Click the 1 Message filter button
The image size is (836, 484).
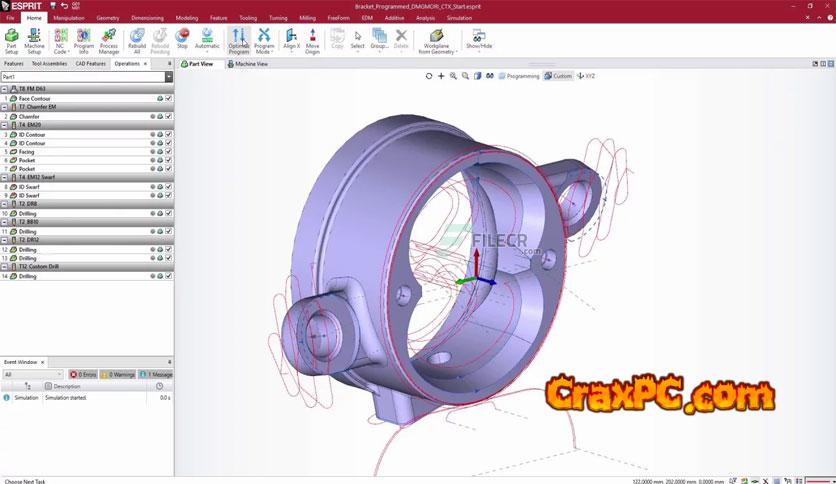click(155, 374)
